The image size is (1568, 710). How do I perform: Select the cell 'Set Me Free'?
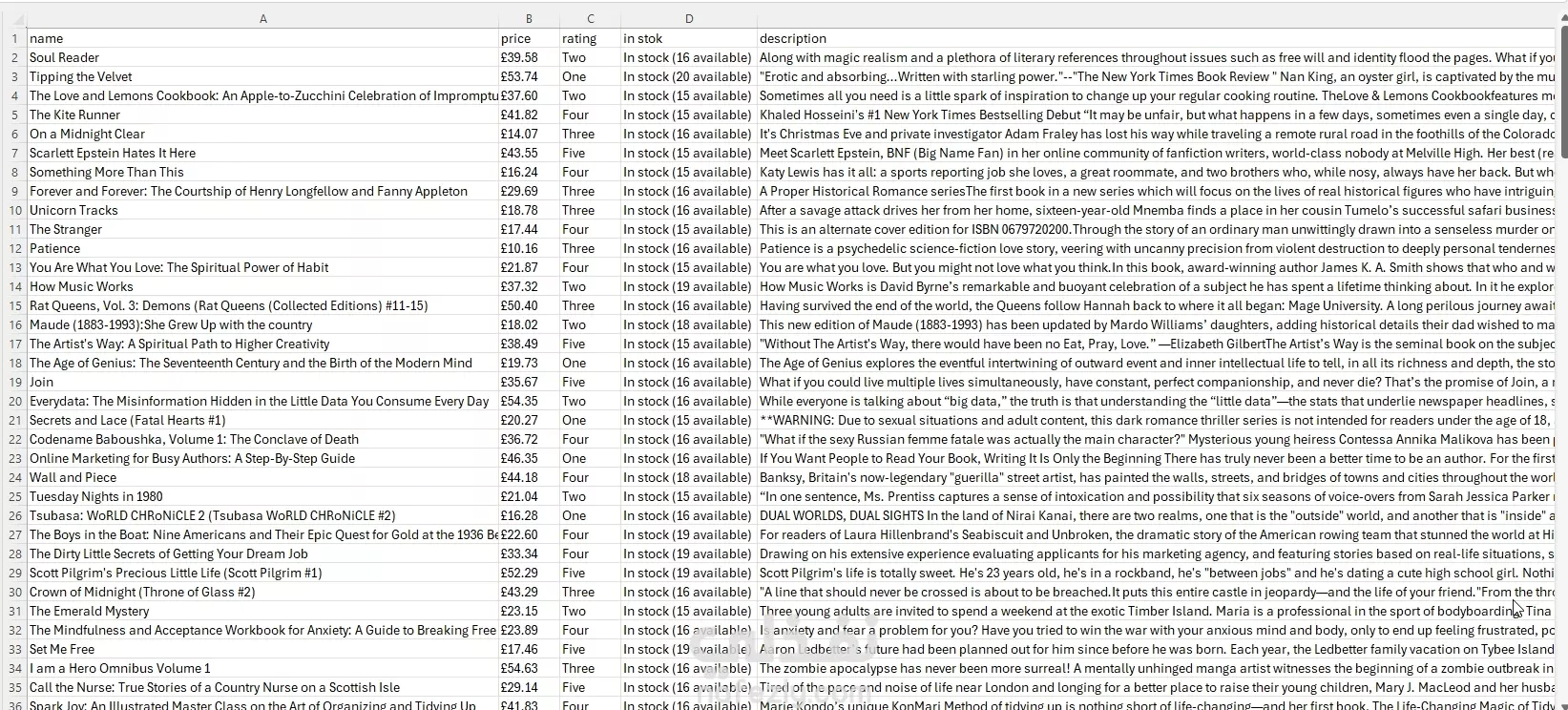[x=262, y=649]
